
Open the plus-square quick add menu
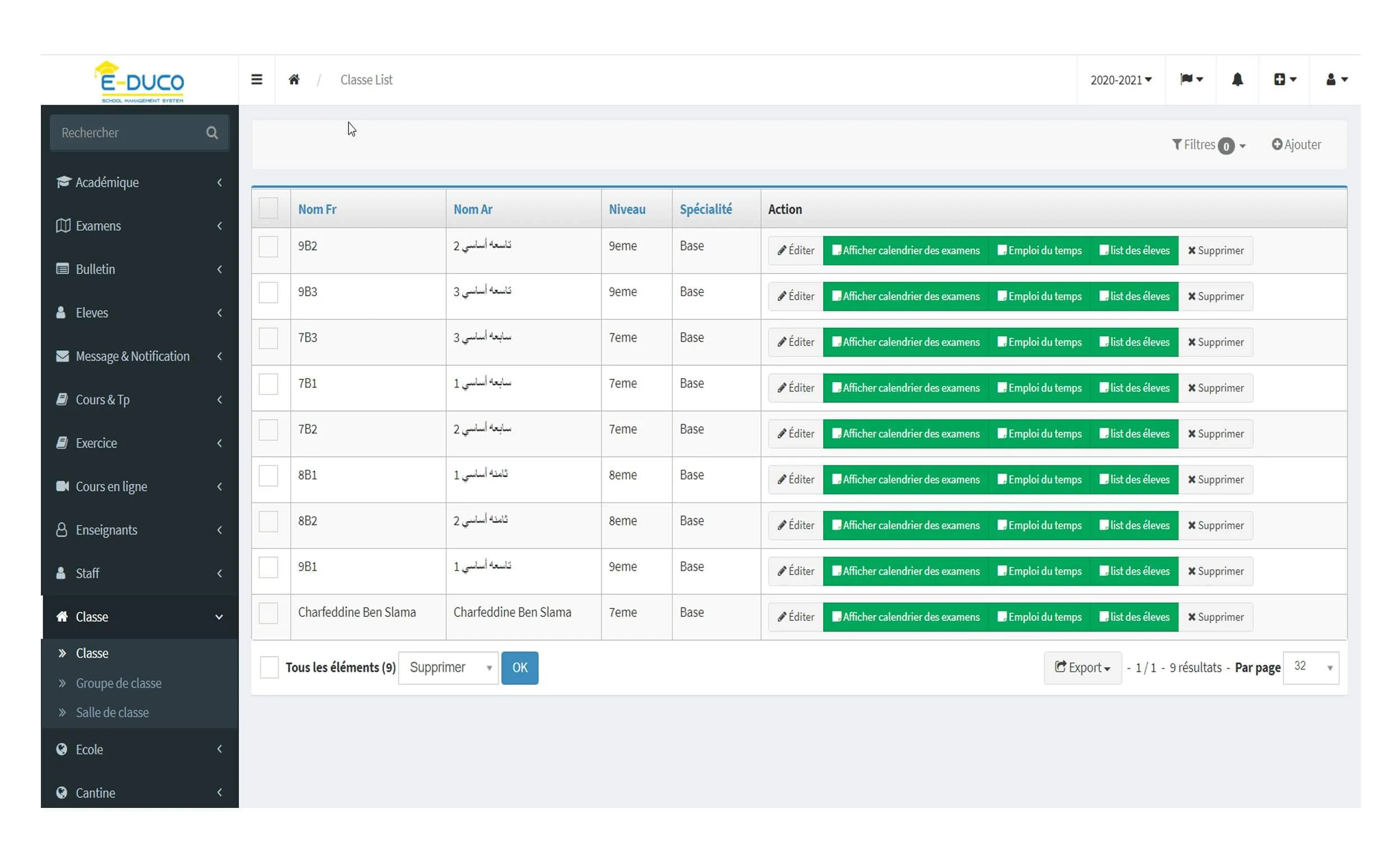tap(1284, 80)
